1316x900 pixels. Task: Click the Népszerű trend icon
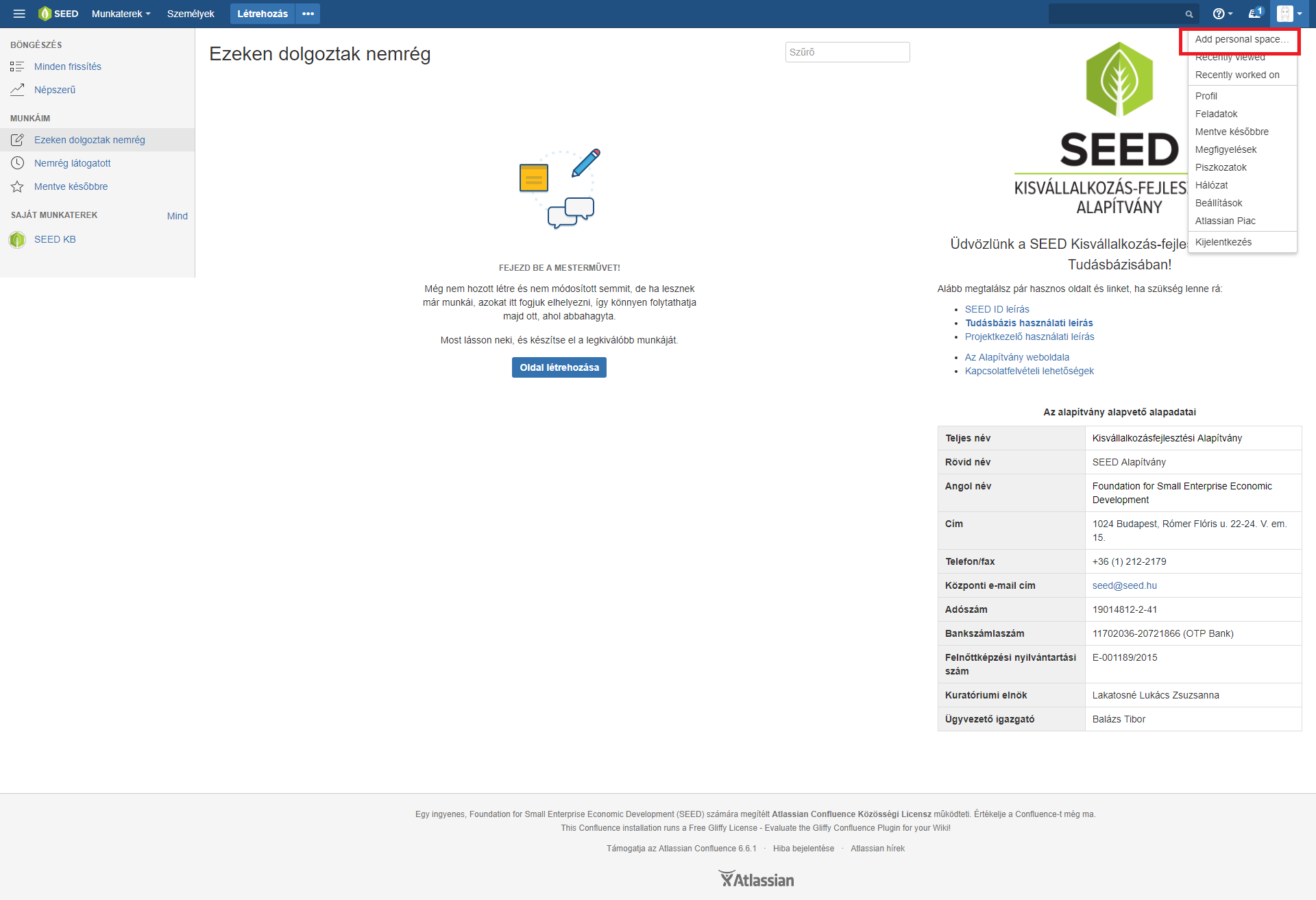coord(17,90)
